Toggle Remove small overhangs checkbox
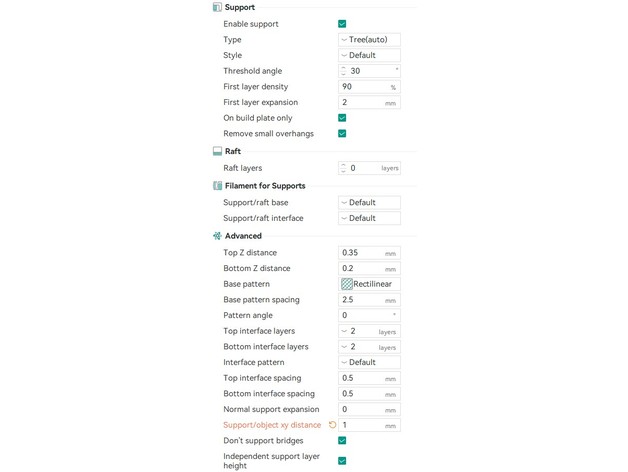Image resolution: width=628 pixels, height=472 pixels. pos(342,134)
